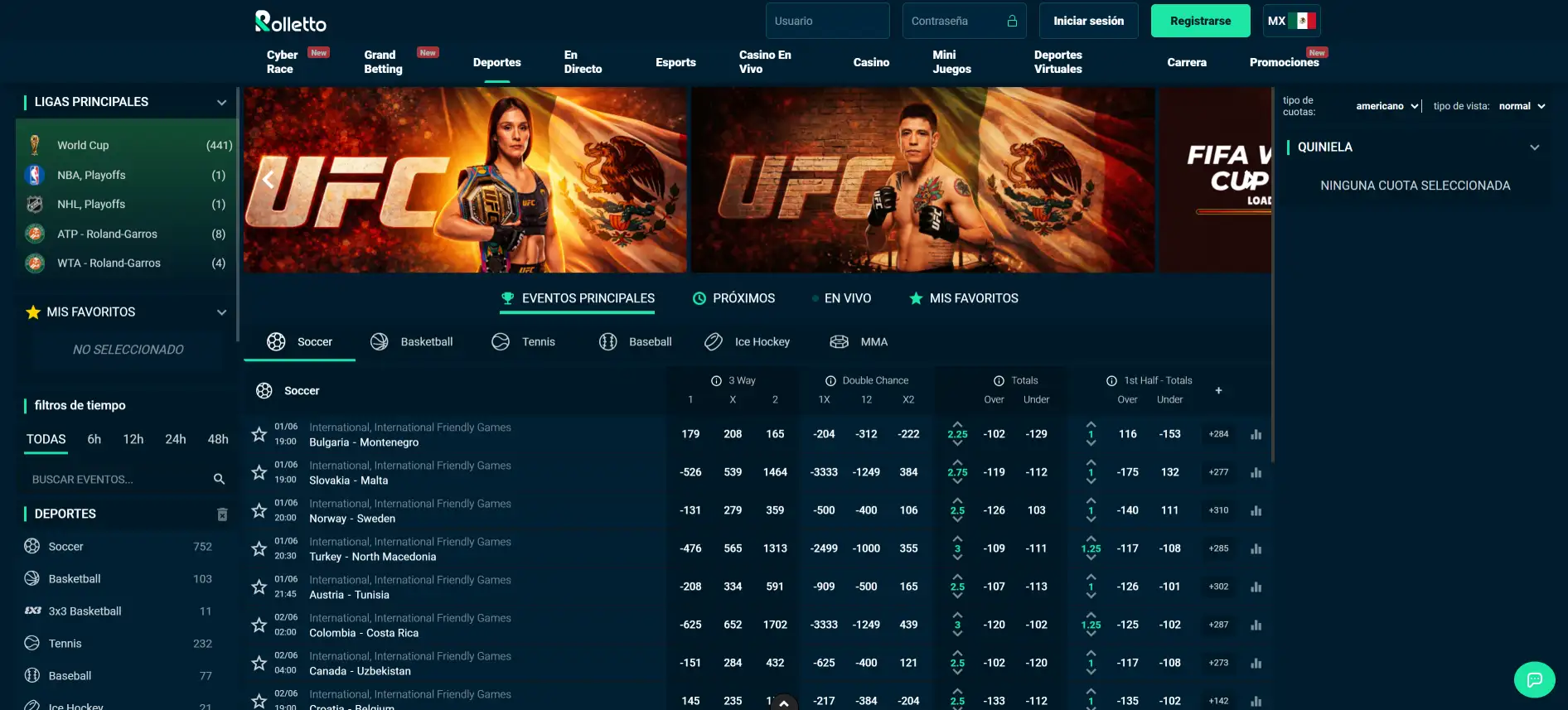Switch to Eventos Principales tab
This screenshot has width=1568, height=710.
click(x=578, y=298)
